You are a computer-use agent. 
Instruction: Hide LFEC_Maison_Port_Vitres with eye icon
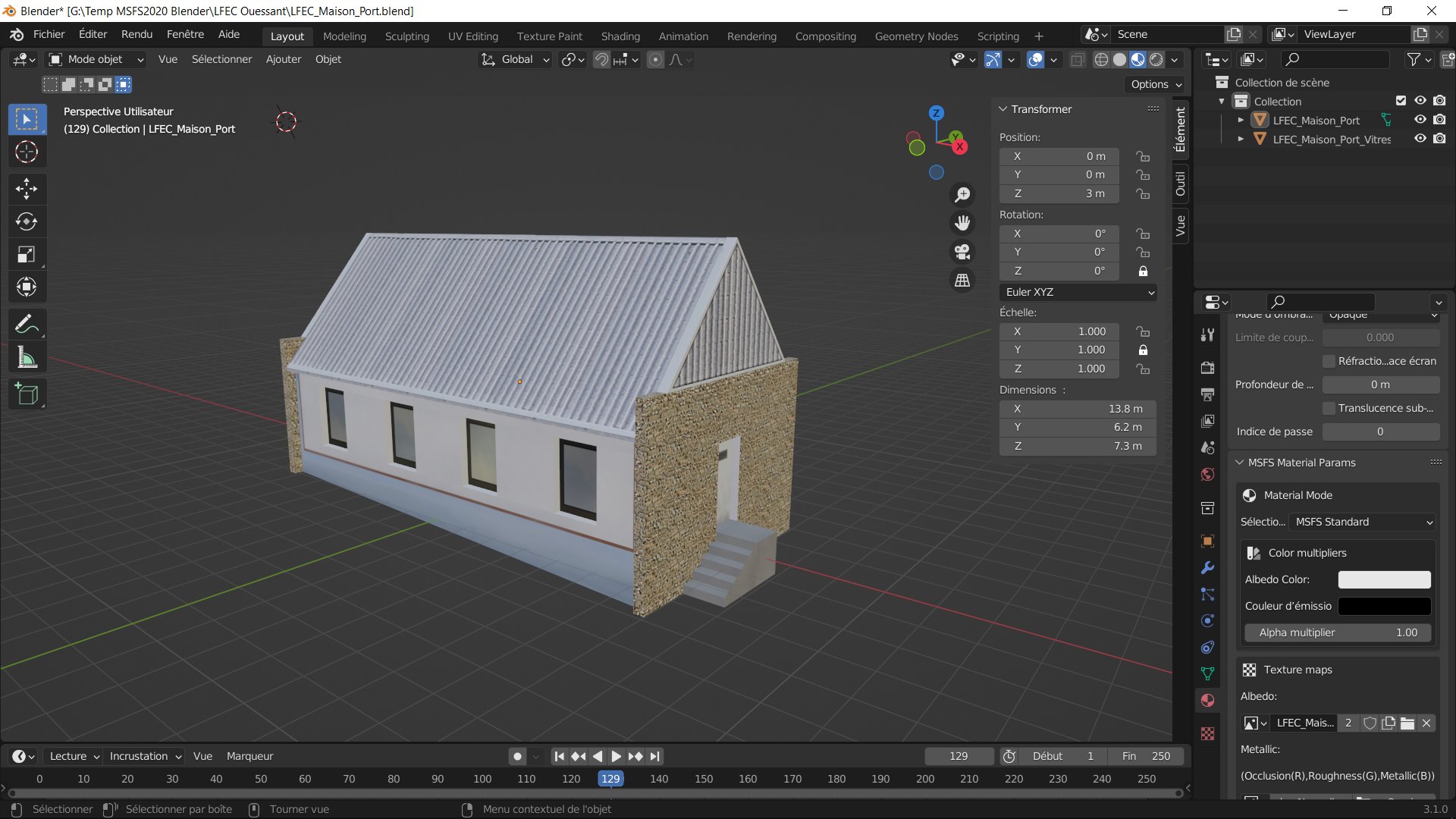pos(1420,139)
